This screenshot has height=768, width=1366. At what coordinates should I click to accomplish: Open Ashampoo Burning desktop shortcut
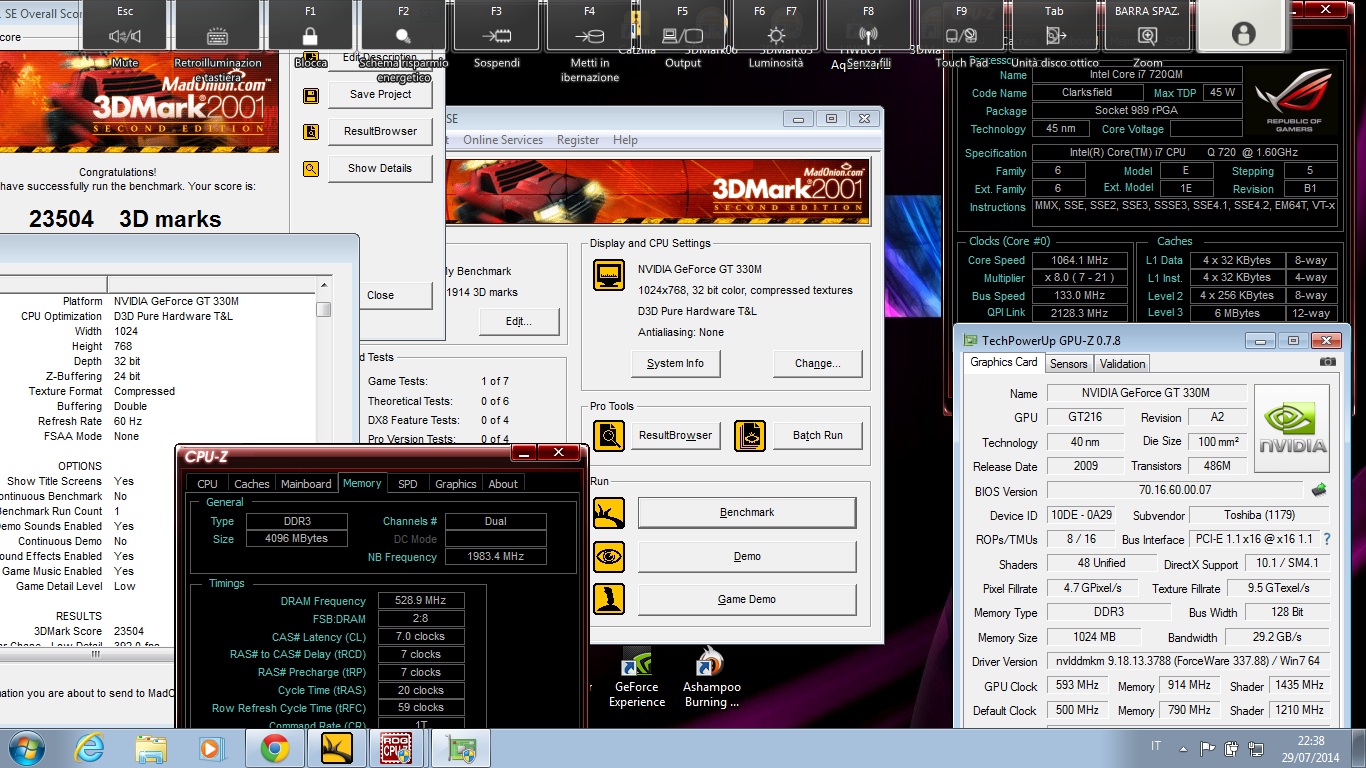(x=711, y=678)
